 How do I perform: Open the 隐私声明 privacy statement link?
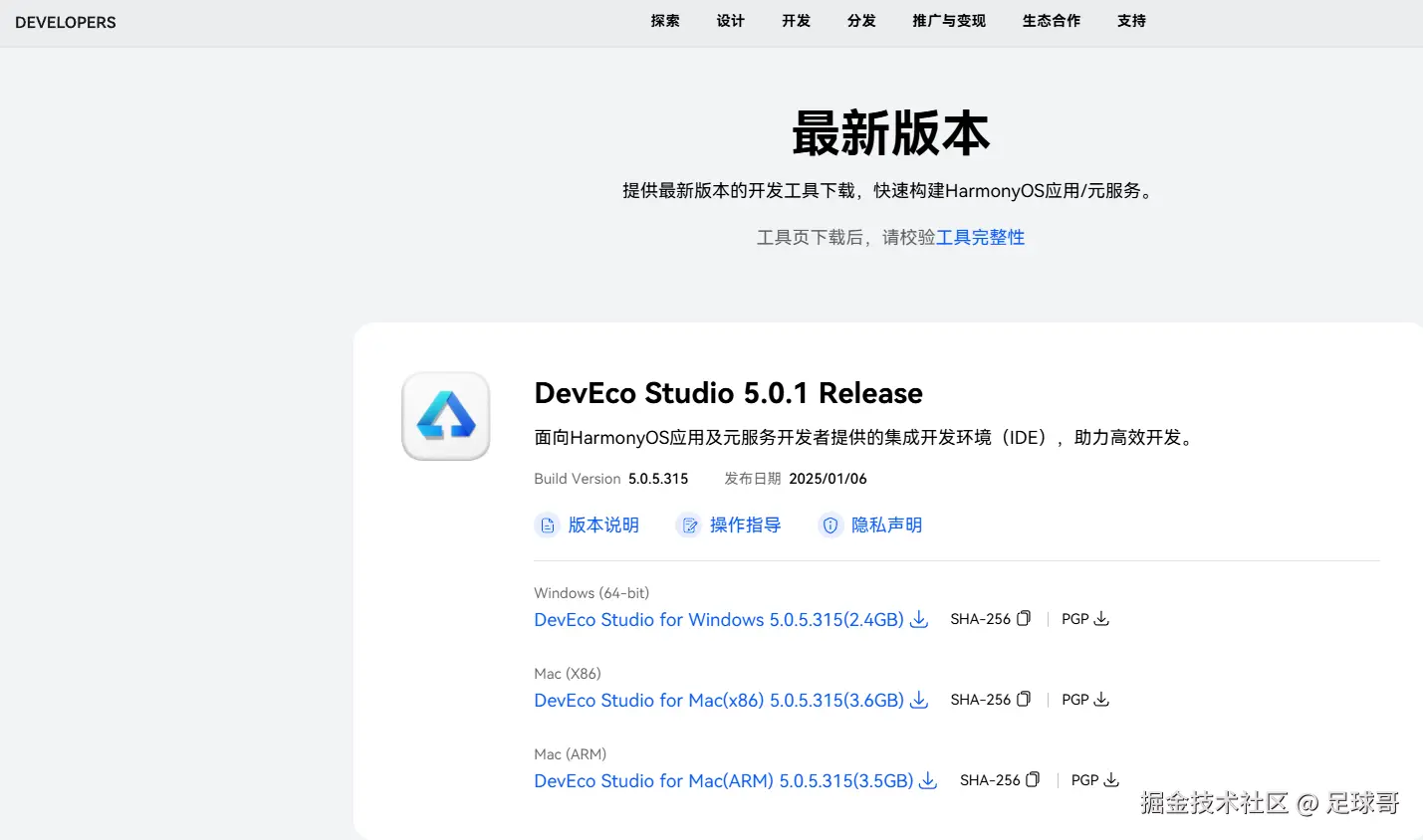[x=886, y=525]
